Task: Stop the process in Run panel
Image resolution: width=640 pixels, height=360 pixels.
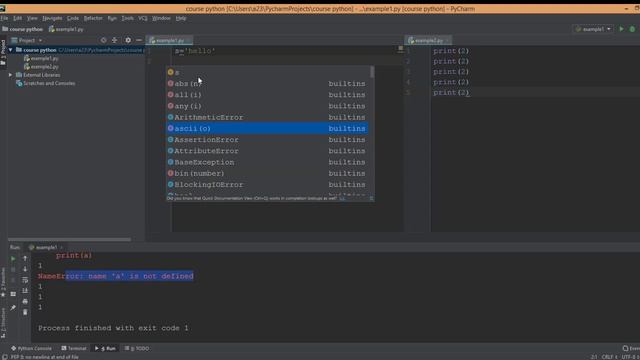Action: coord(13,269)
